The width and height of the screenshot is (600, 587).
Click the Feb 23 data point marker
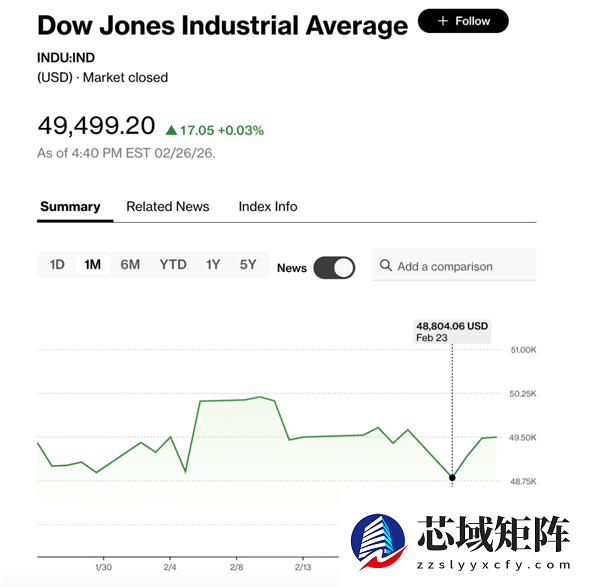[452, 479]
